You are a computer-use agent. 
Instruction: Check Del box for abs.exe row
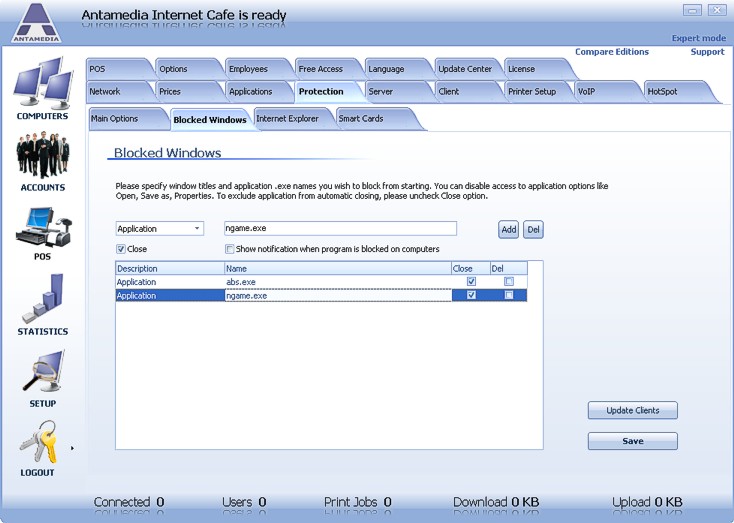tap(509, 281)
